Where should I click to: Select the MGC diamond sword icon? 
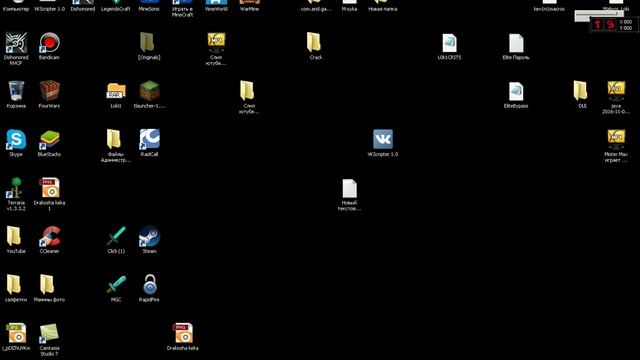click(x=116, y=284)
